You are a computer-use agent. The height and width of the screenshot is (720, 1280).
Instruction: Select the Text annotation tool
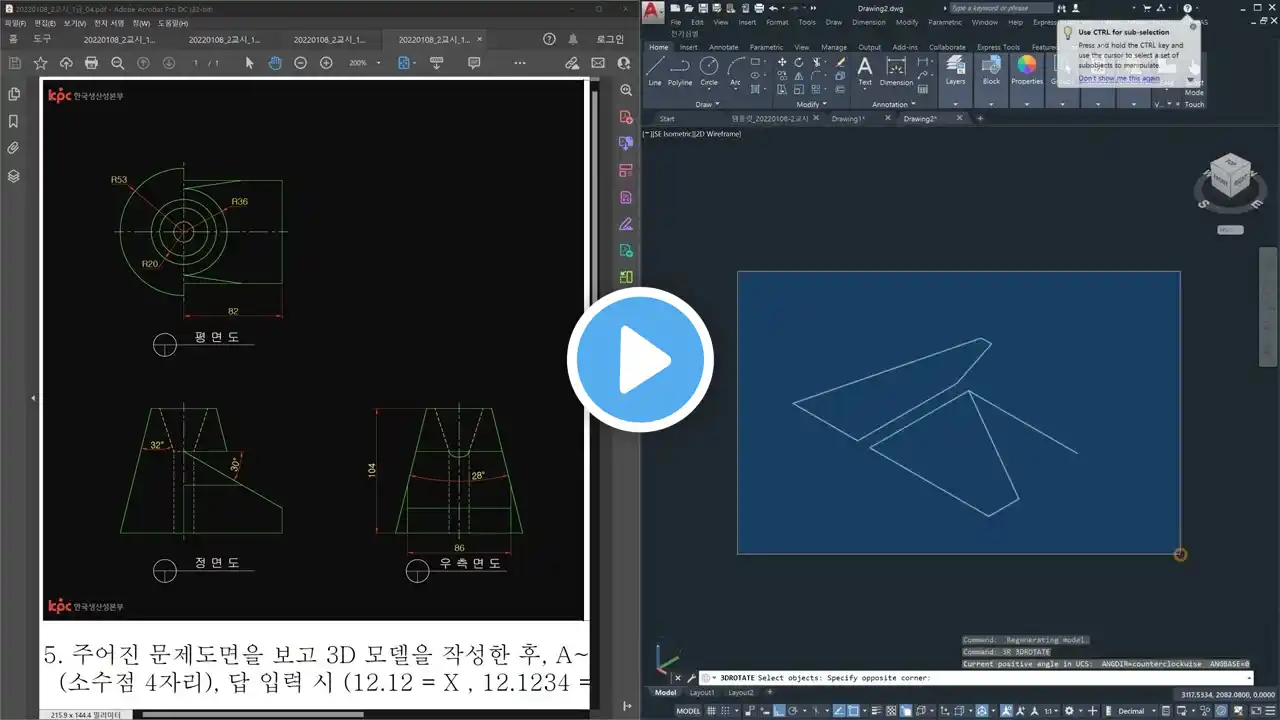865,71
